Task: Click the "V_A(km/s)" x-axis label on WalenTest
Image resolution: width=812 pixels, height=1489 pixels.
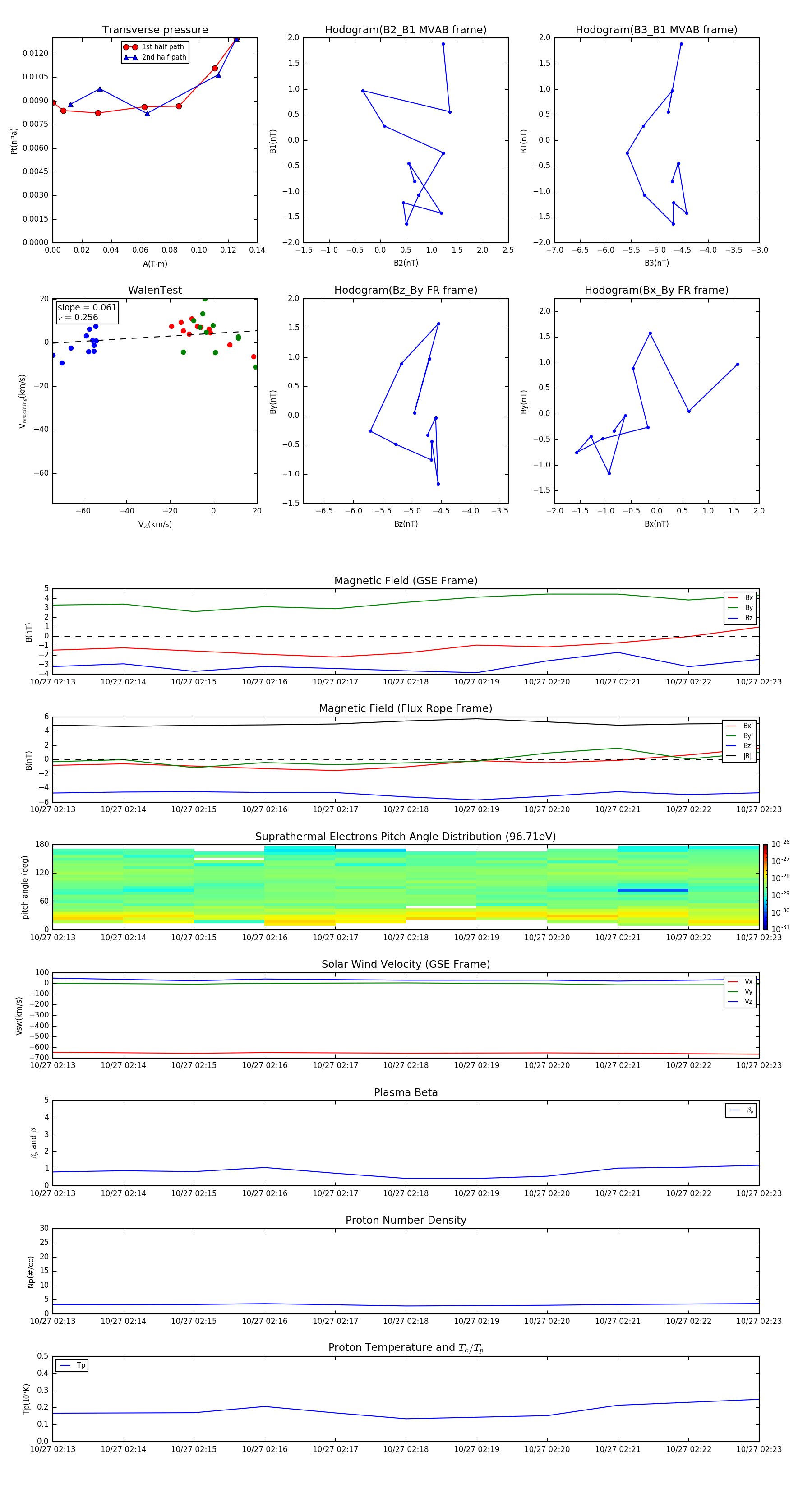Action: 155,524
